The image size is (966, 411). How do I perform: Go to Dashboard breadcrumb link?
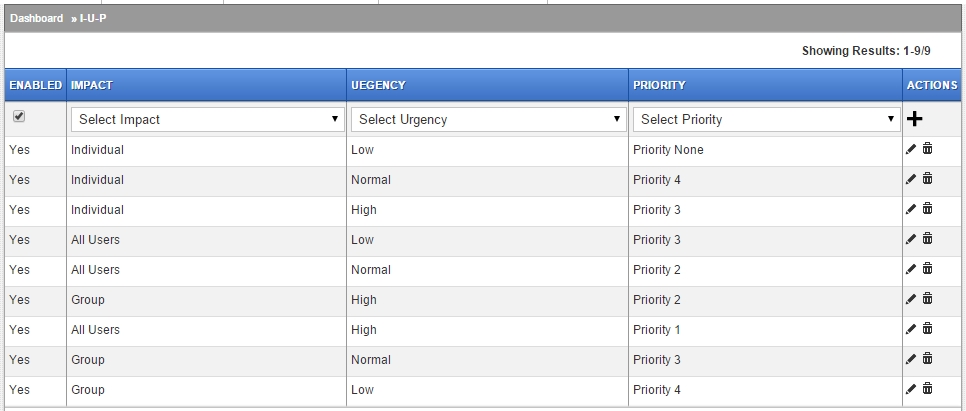pos(36,18)
